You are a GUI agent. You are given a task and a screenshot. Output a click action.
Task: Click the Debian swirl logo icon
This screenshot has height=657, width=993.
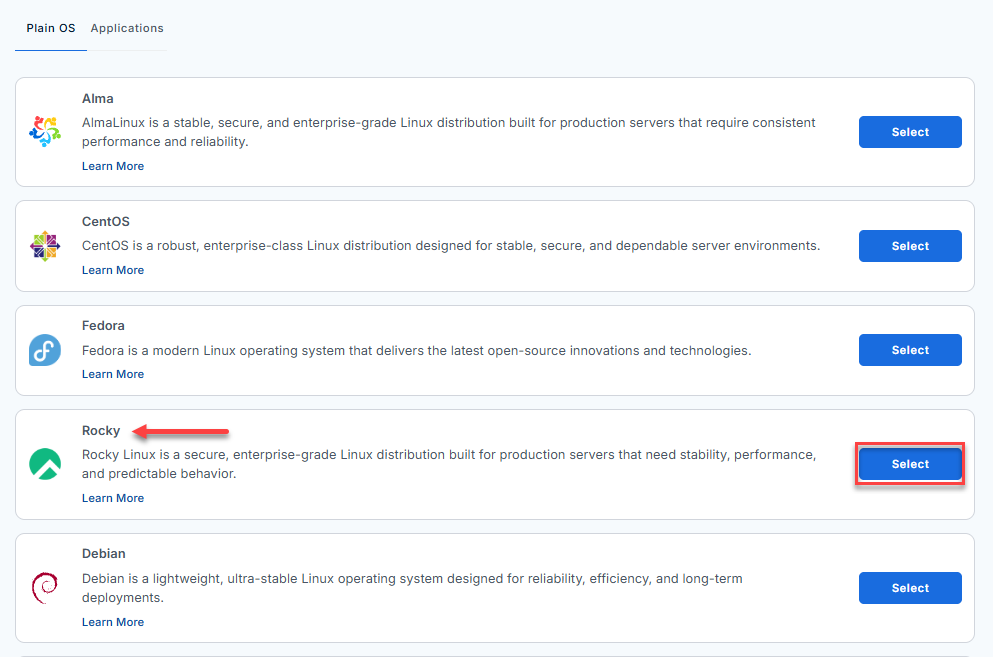pyautogui.click(x=45, y=588)
